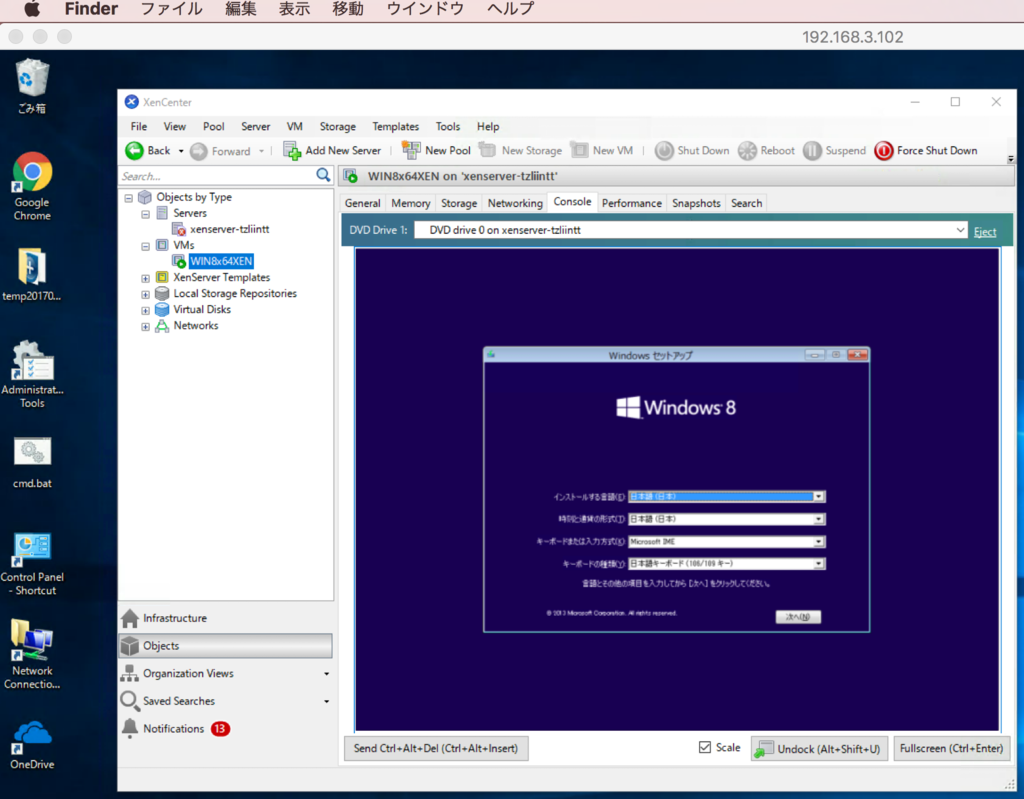Switch to the Networking tab
Screen dimensions: 1024x799
[x=515, y=203]
